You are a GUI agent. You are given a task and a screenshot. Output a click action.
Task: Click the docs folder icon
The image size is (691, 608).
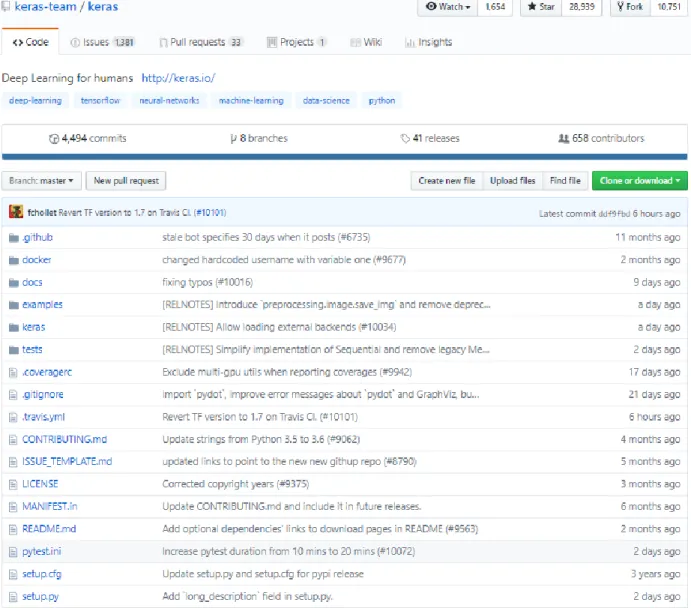tap(14, 283)
